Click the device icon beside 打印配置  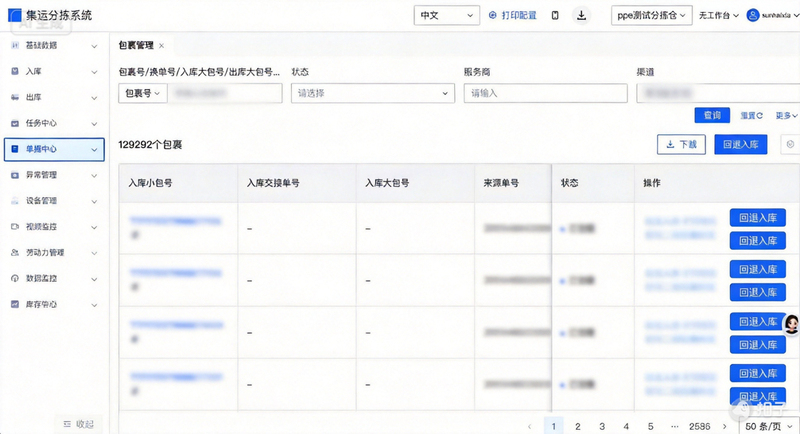555,15
